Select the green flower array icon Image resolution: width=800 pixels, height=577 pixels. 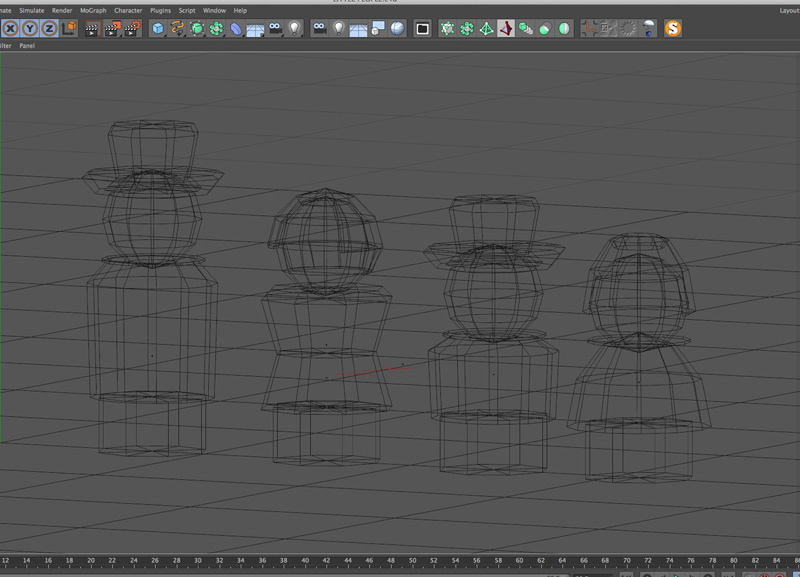pos(467,29)
